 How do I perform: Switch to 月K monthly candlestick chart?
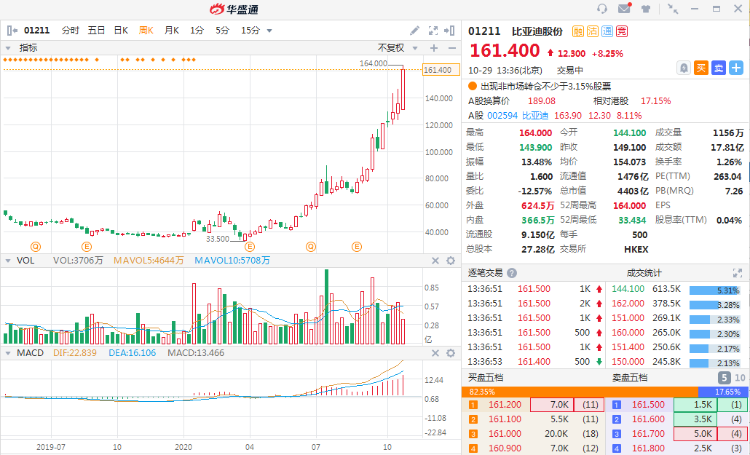tap(172, 31)
